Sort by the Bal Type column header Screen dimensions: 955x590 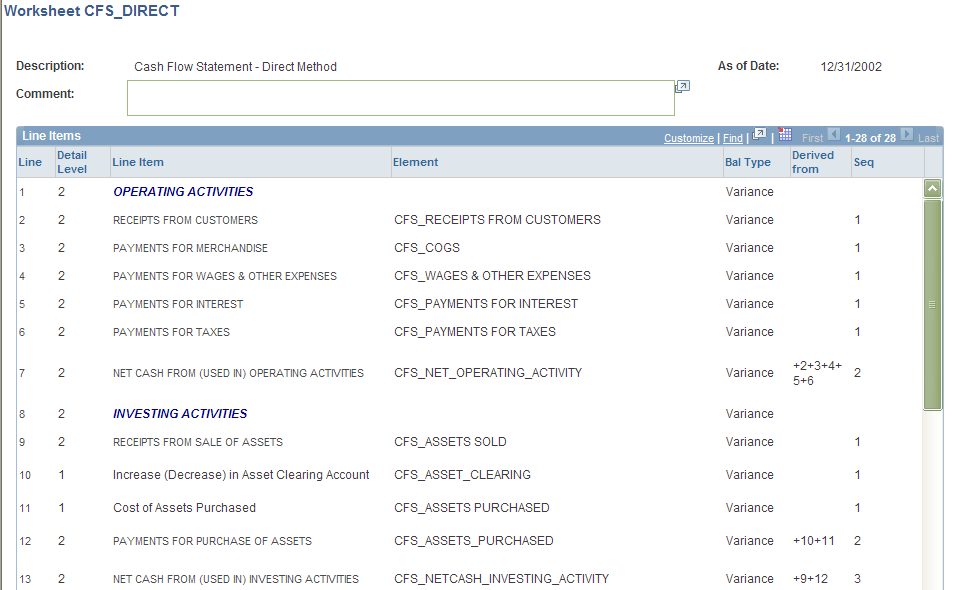[x=748, y=162]
